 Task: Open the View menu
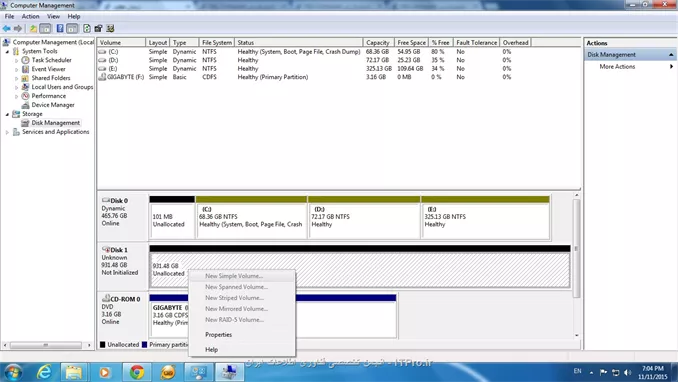tap(54, 16)
